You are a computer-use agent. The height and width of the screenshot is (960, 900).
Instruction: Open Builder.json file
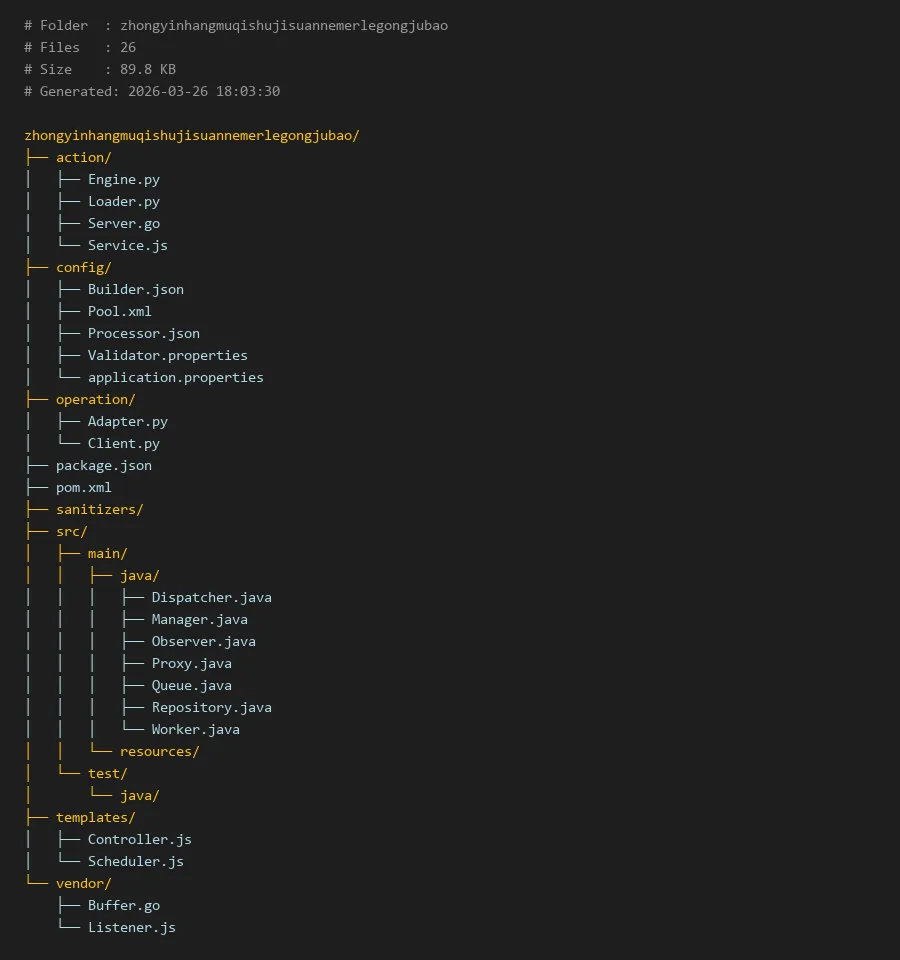coord(135,289)
